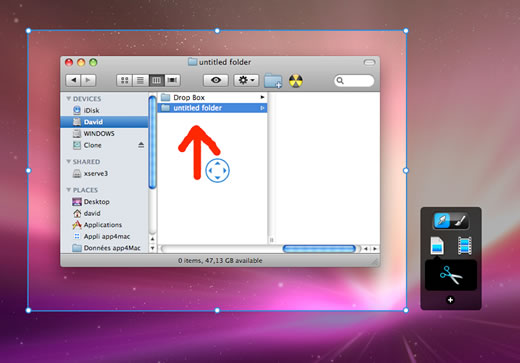The height and width of the screenshot is (363, 520).
Task: Select the untitled folder row
Action: pyautogui.click(x=212, y=108)
